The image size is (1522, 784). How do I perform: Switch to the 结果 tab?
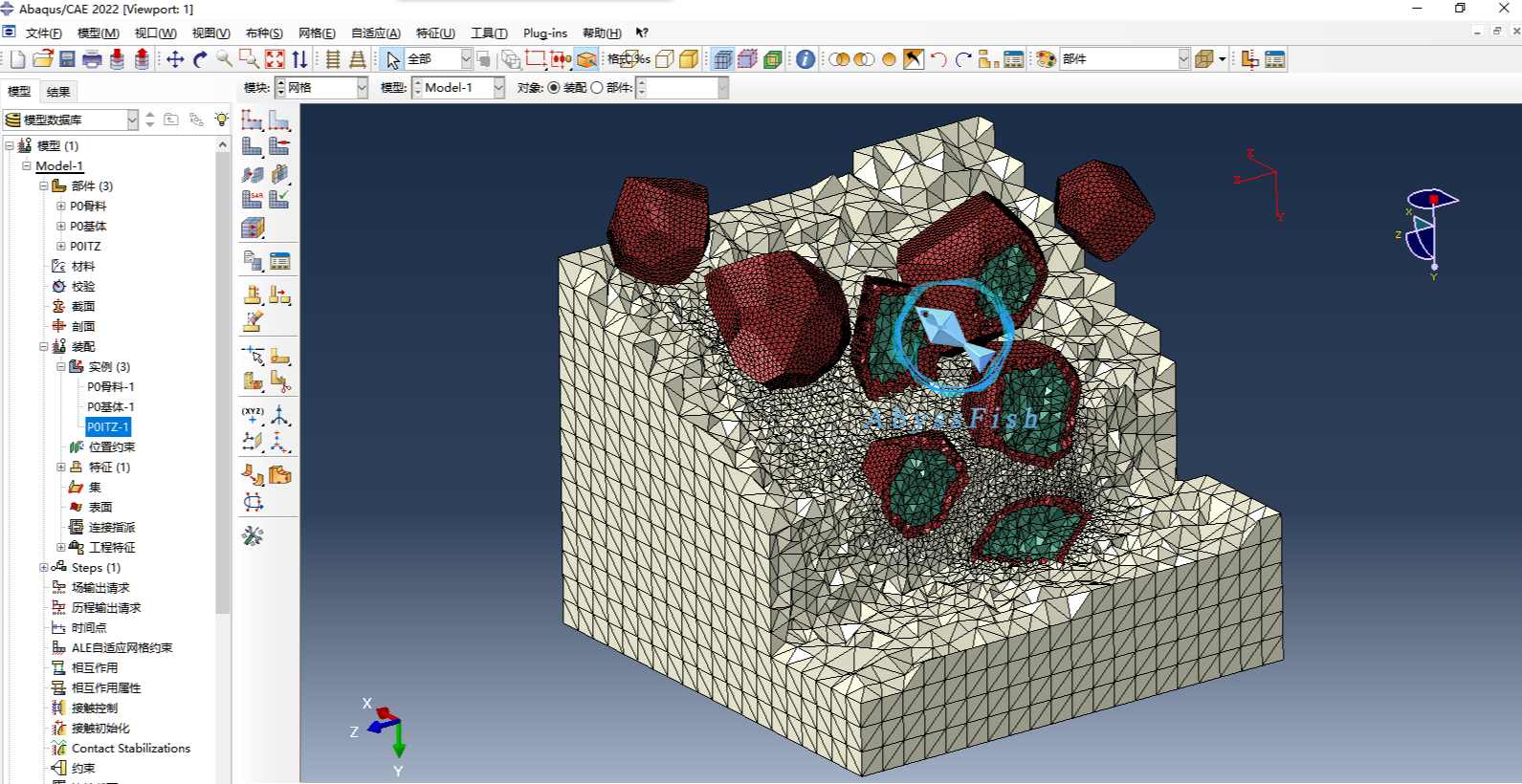[x=58, y=92]
